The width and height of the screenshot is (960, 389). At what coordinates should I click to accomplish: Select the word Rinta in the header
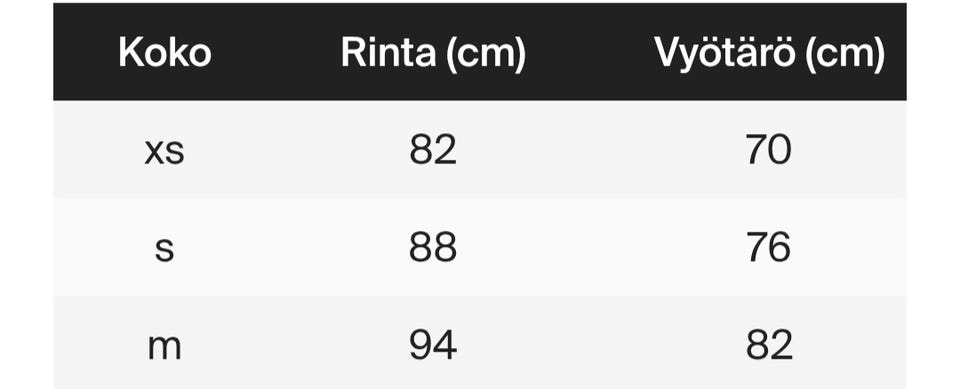point(388,52)
